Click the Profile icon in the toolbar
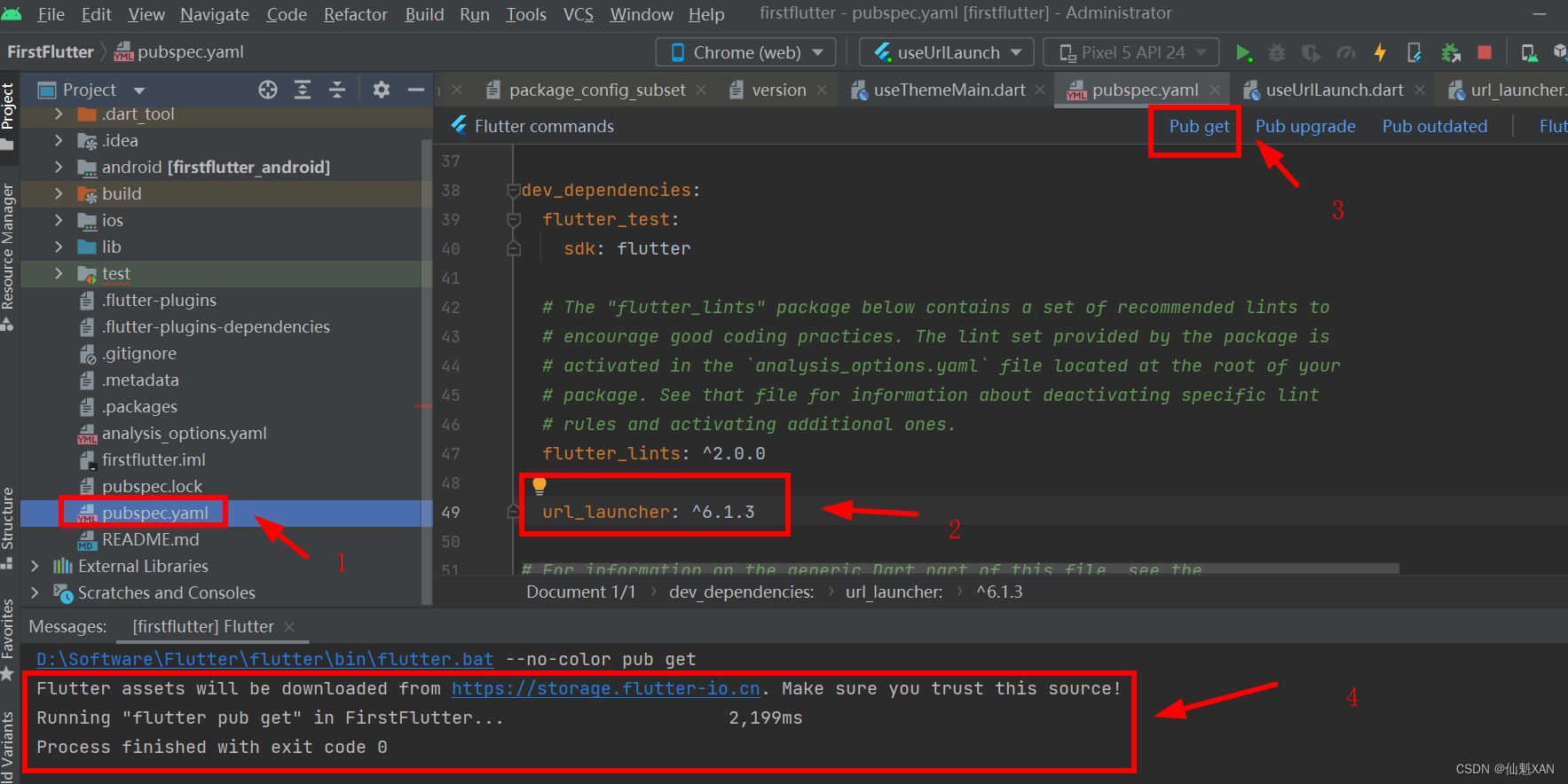This screenshot has height=784, width=1568. tap(1346, 53)
